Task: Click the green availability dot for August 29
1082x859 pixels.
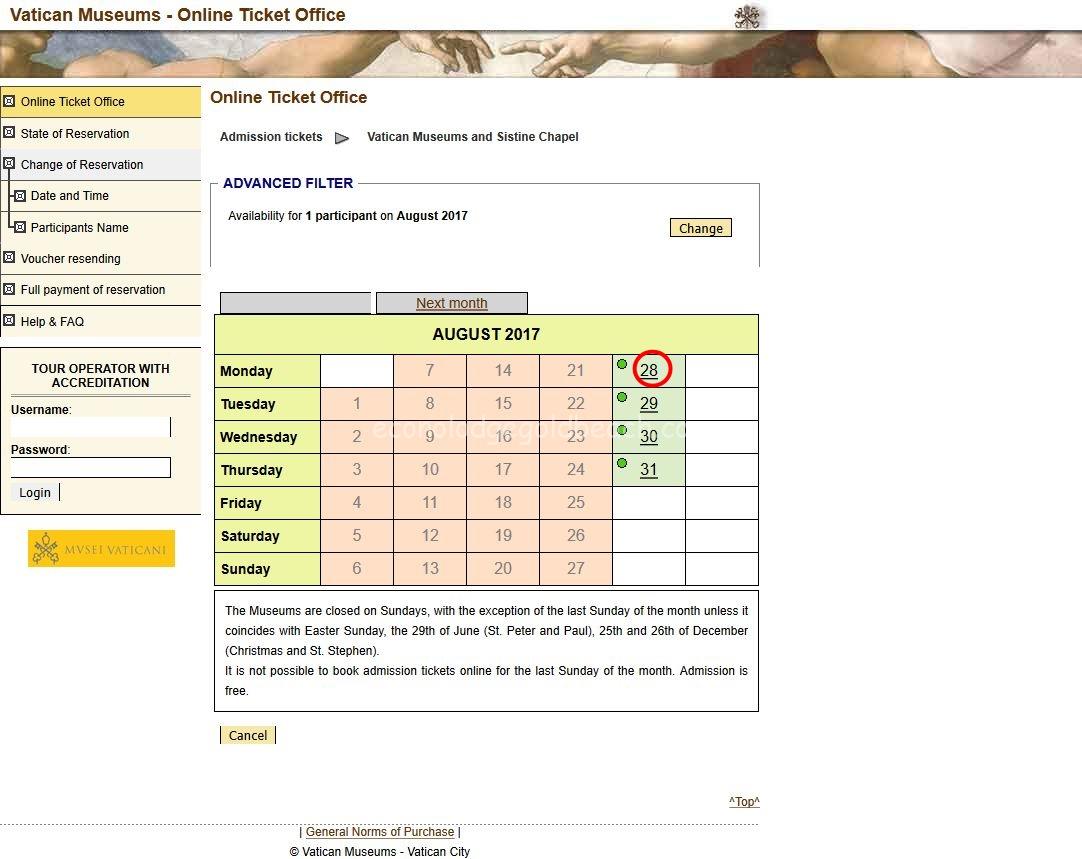Action: (x=622, y=397)
